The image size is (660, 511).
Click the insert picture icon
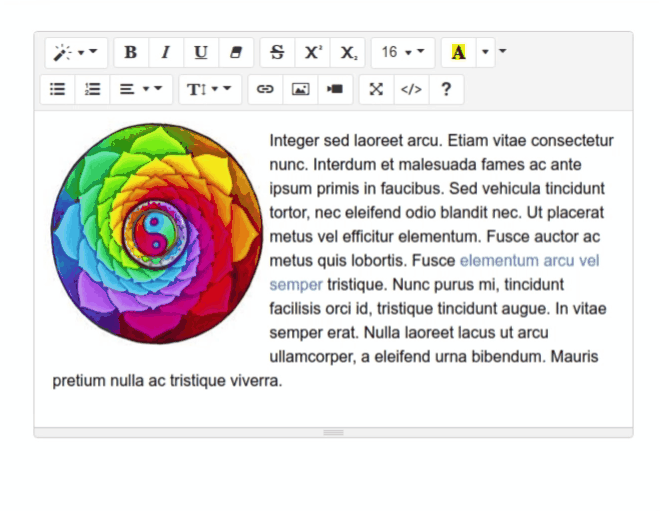point(300,89)
